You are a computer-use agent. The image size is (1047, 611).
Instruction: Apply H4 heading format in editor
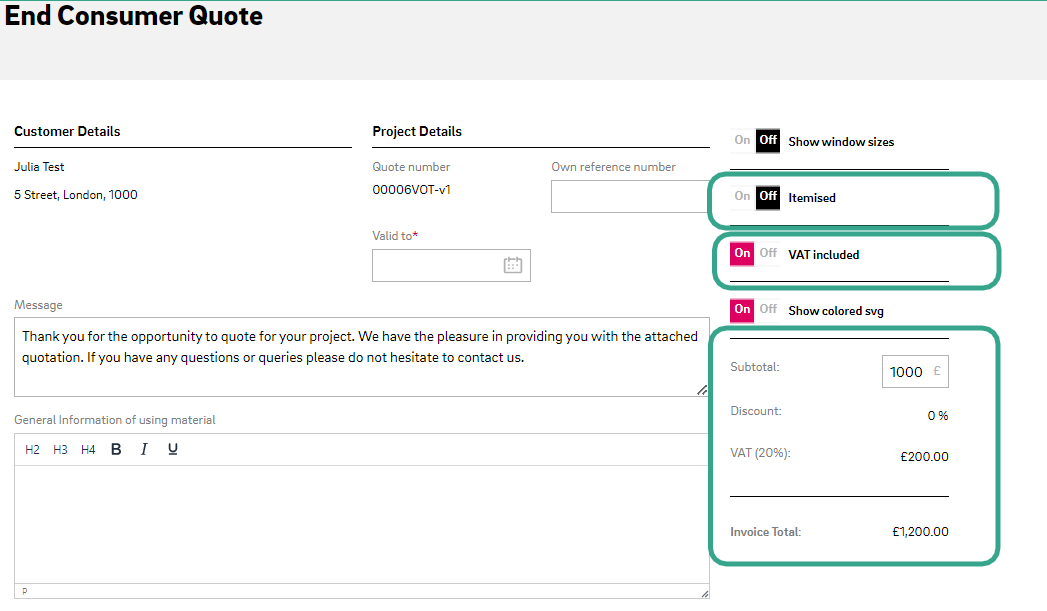[x=88, y=450]
